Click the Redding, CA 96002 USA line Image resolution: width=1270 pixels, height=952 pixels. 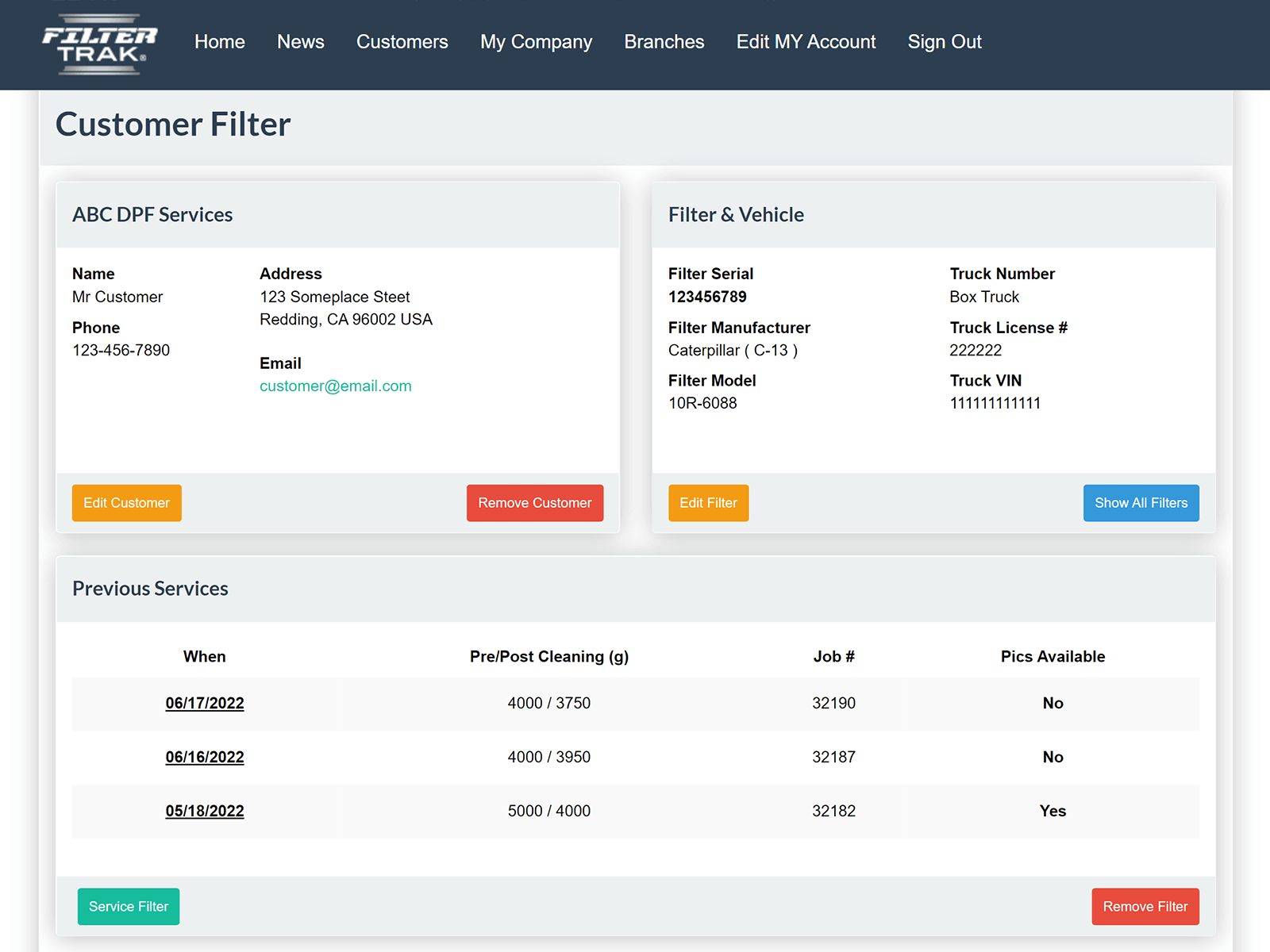346,319
